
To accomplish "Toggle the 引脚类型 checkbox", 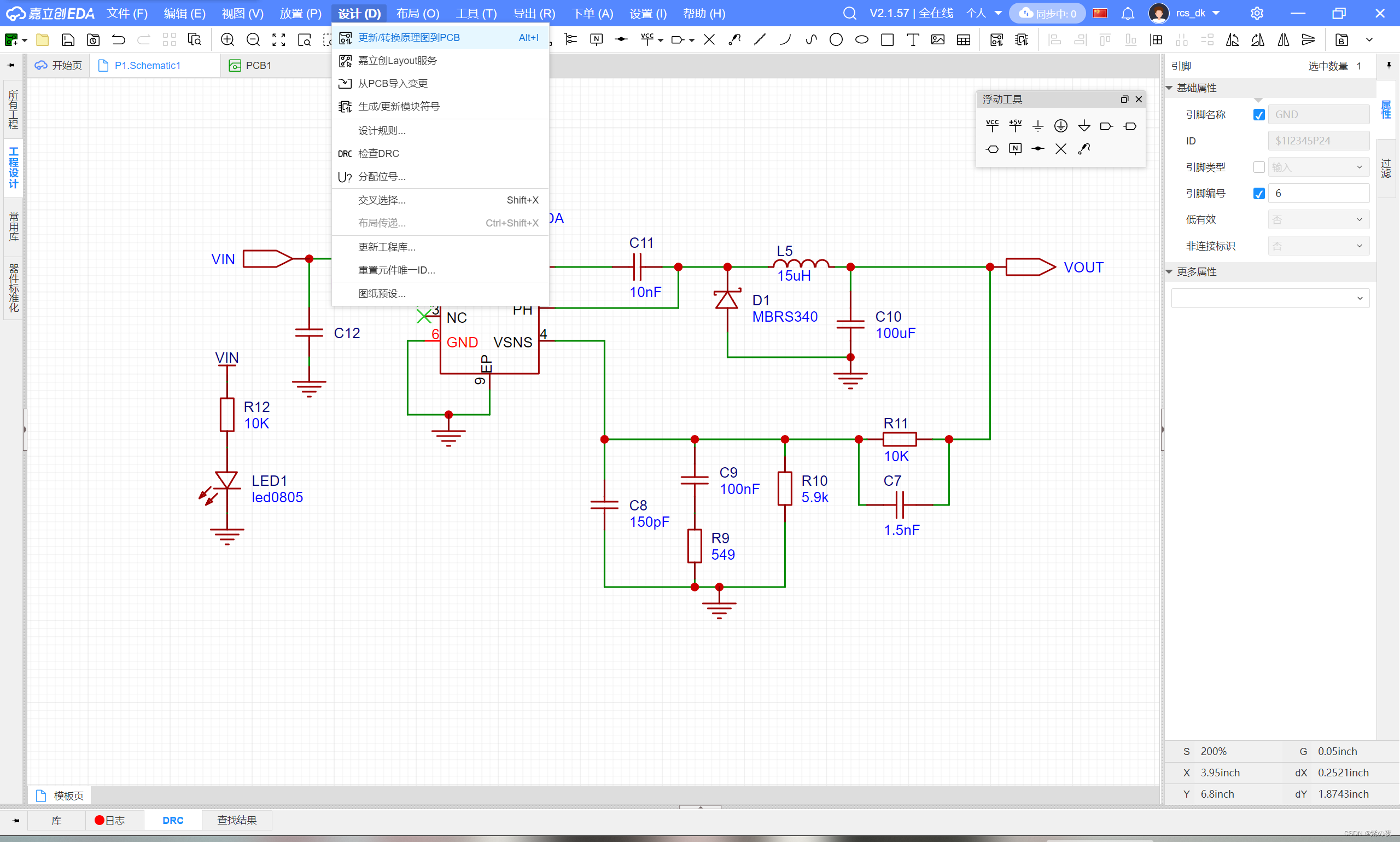I will pos(1258,167).
